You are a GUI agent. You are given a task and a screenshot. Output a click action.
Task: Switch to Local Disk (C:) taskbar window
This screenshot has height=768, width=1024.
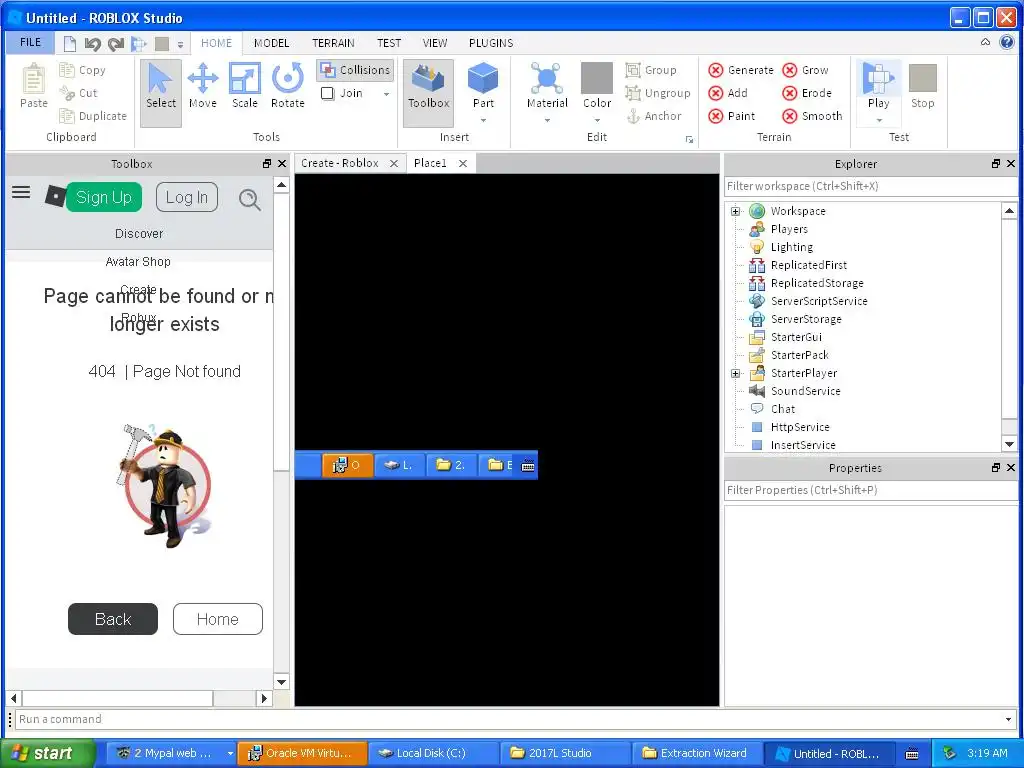(x=432, y=753)
